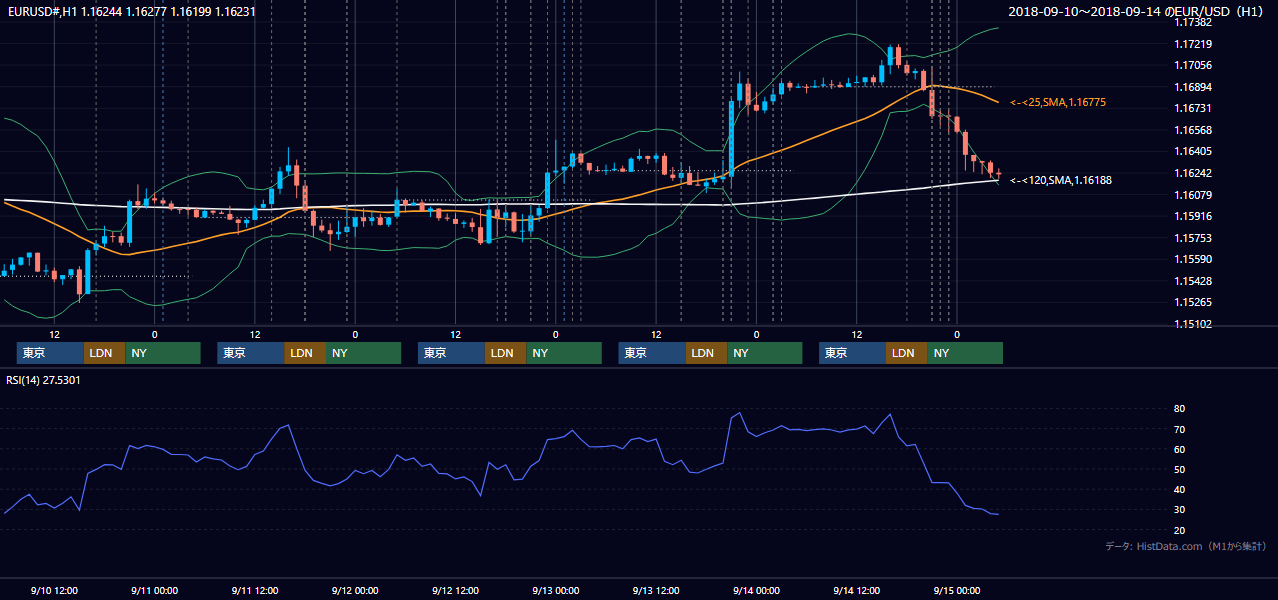Click RSI scale value 20

1180,530
